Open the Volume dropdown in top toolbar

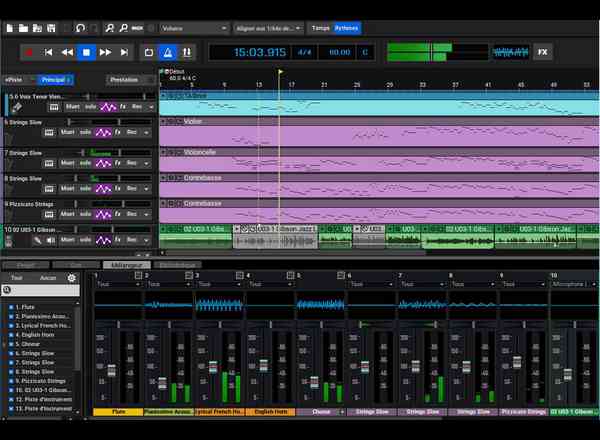[x=195, y=28]
